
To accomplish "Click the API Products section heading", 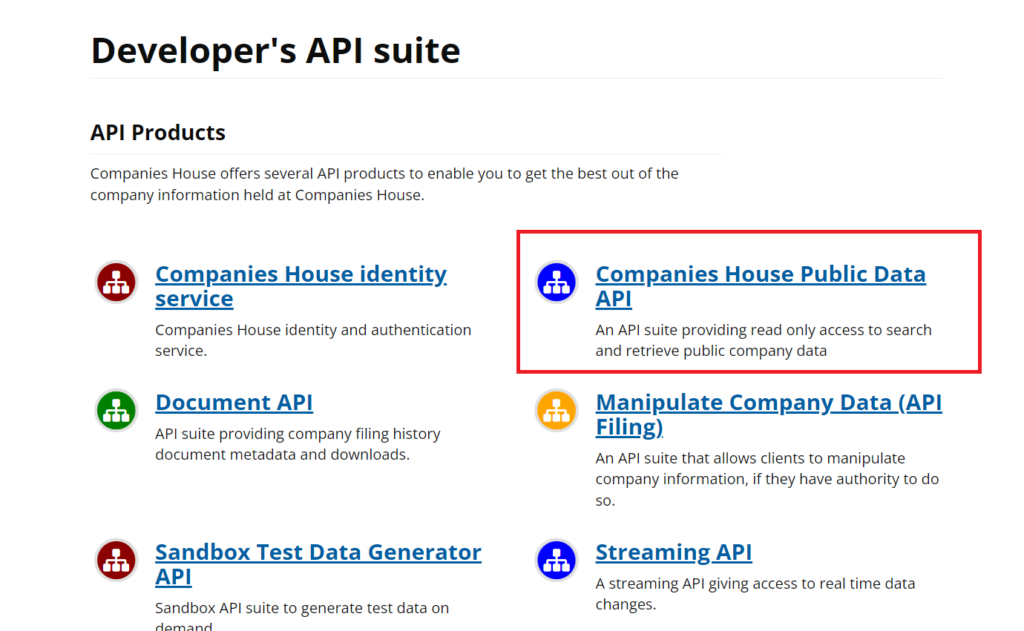I will (157, 132).
